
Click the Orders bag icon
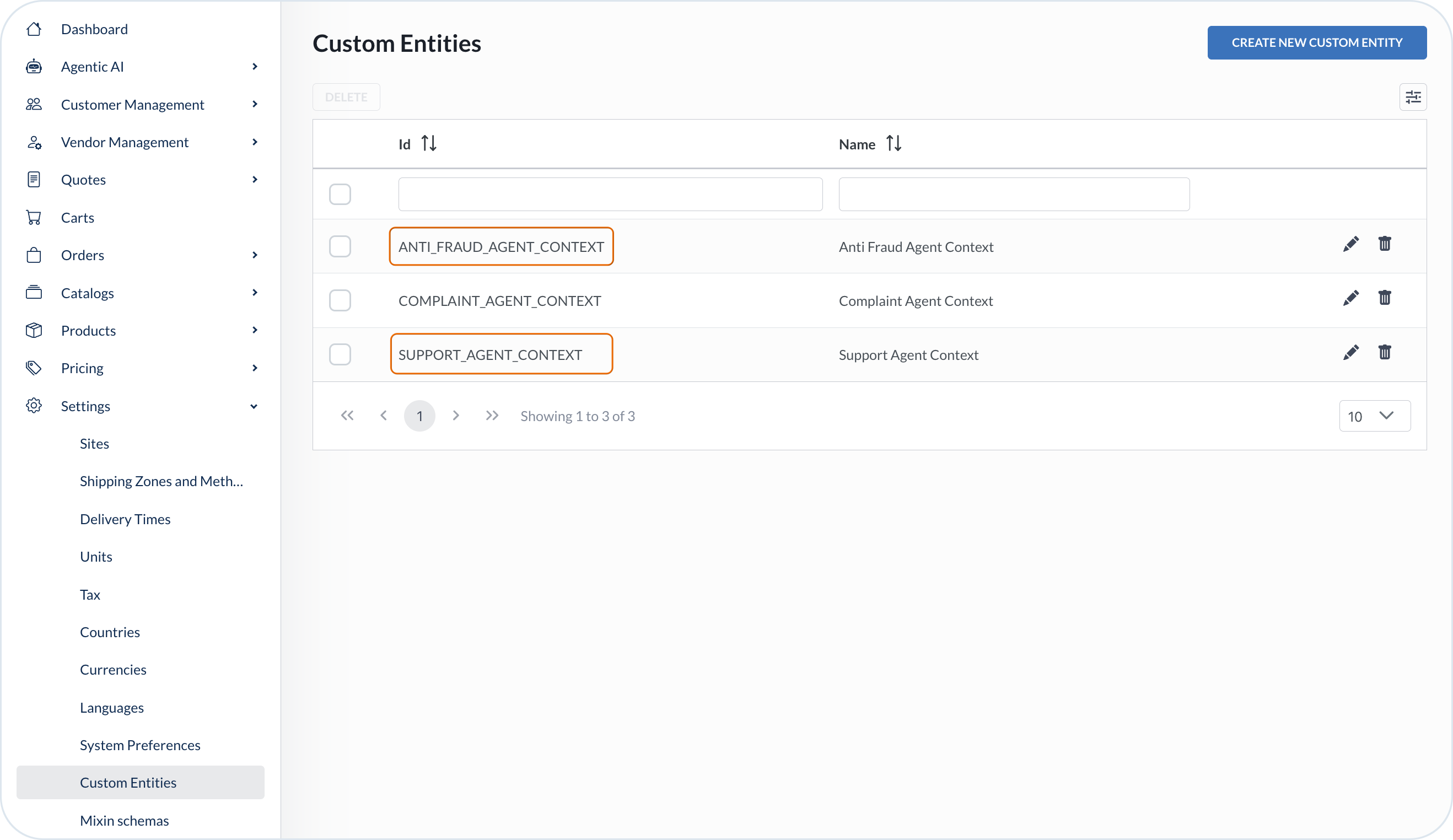click(34, 255)
